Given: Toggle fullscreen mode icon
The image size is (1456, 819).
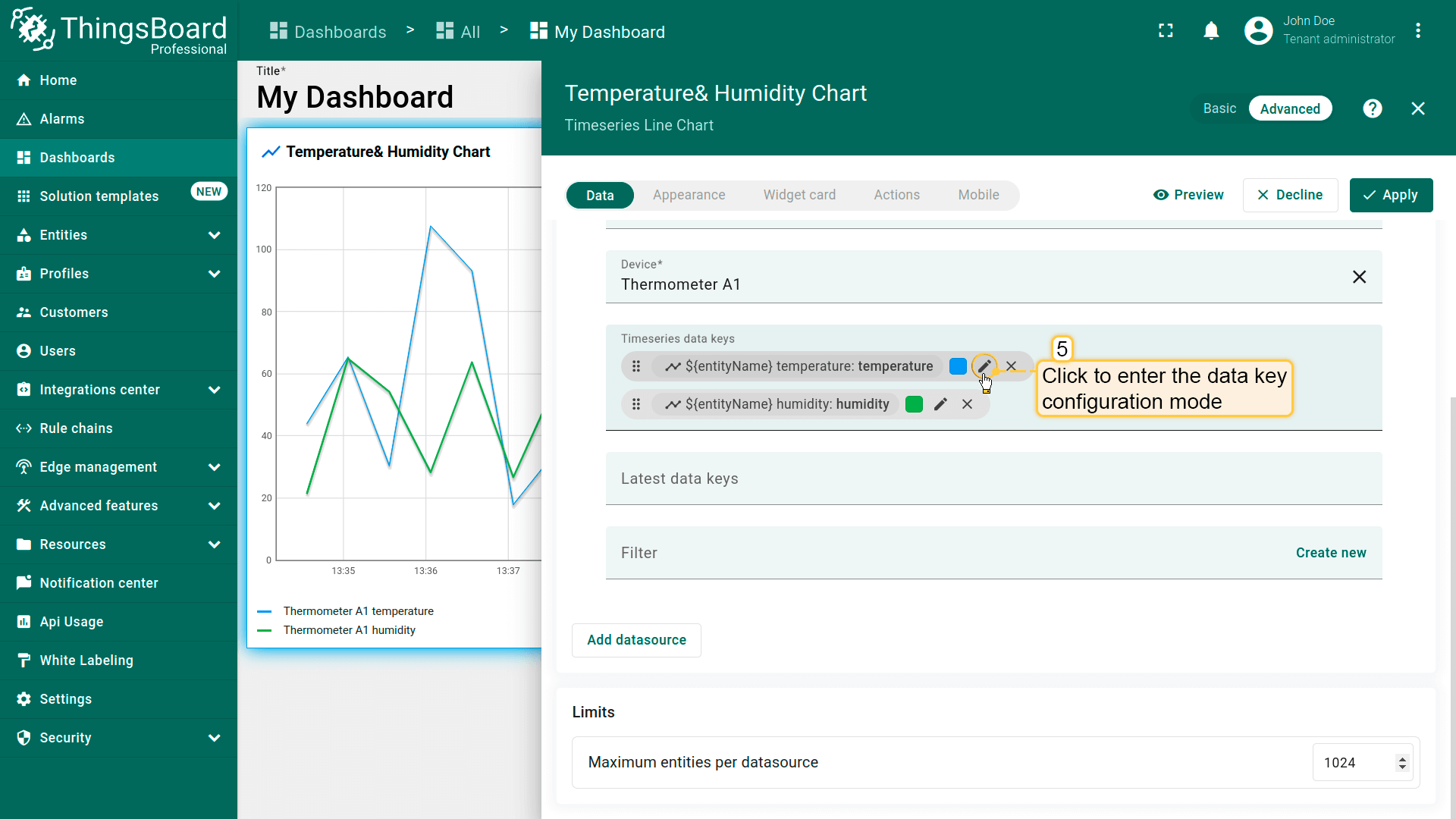Looking at the screenshot, I should coord(1166,31).
